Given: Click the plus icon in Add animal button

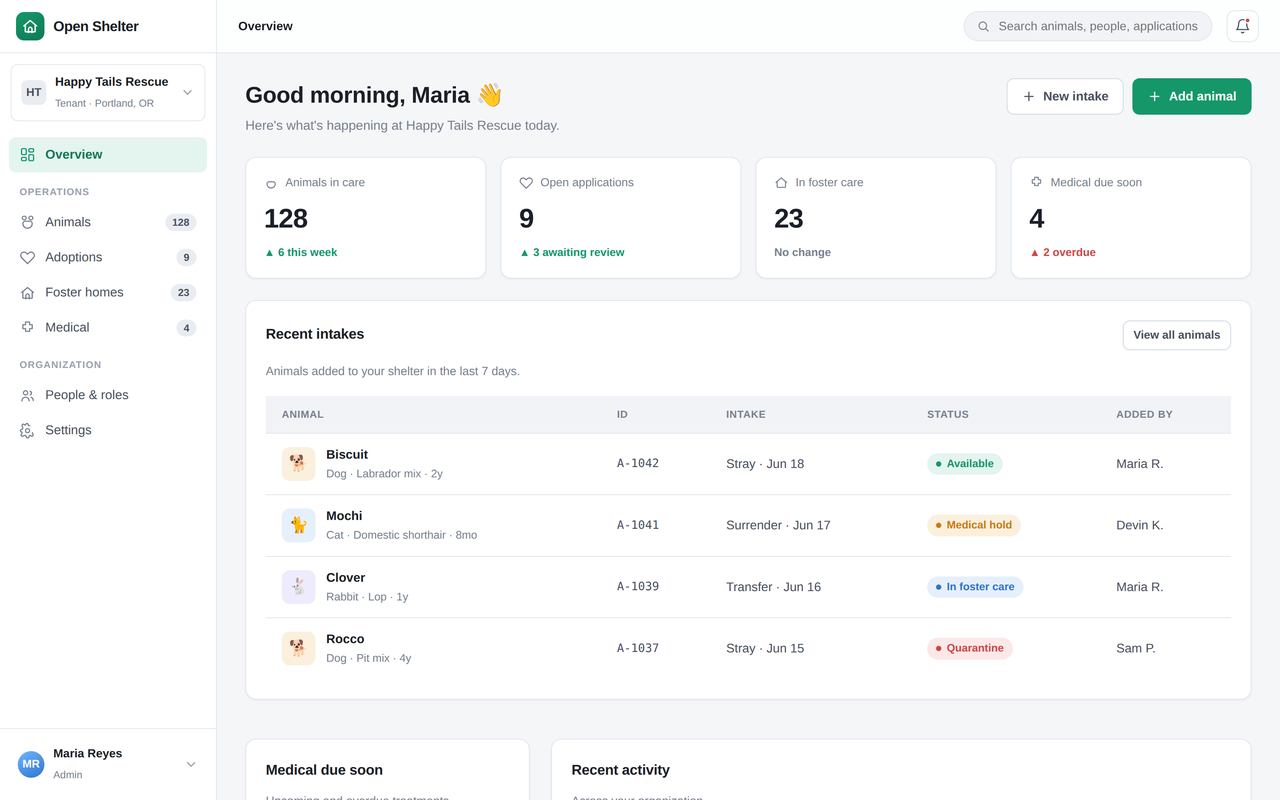Looking at the screenshot, I should pyautogui.click(x=1154, y=97).
